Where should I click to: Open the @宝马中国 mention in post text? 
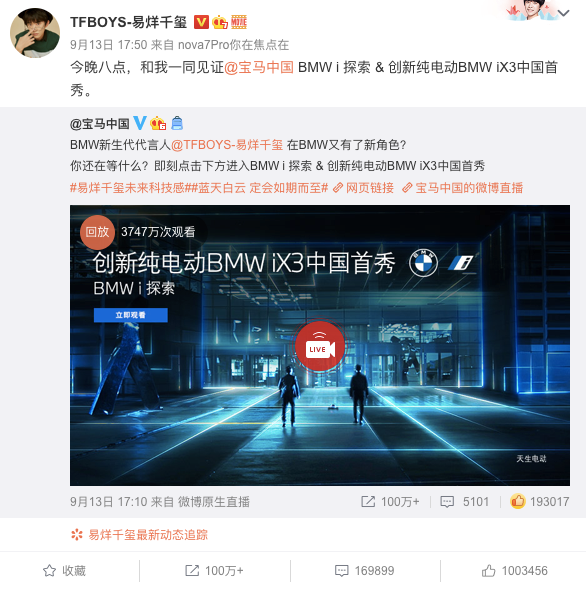(258, 68)
